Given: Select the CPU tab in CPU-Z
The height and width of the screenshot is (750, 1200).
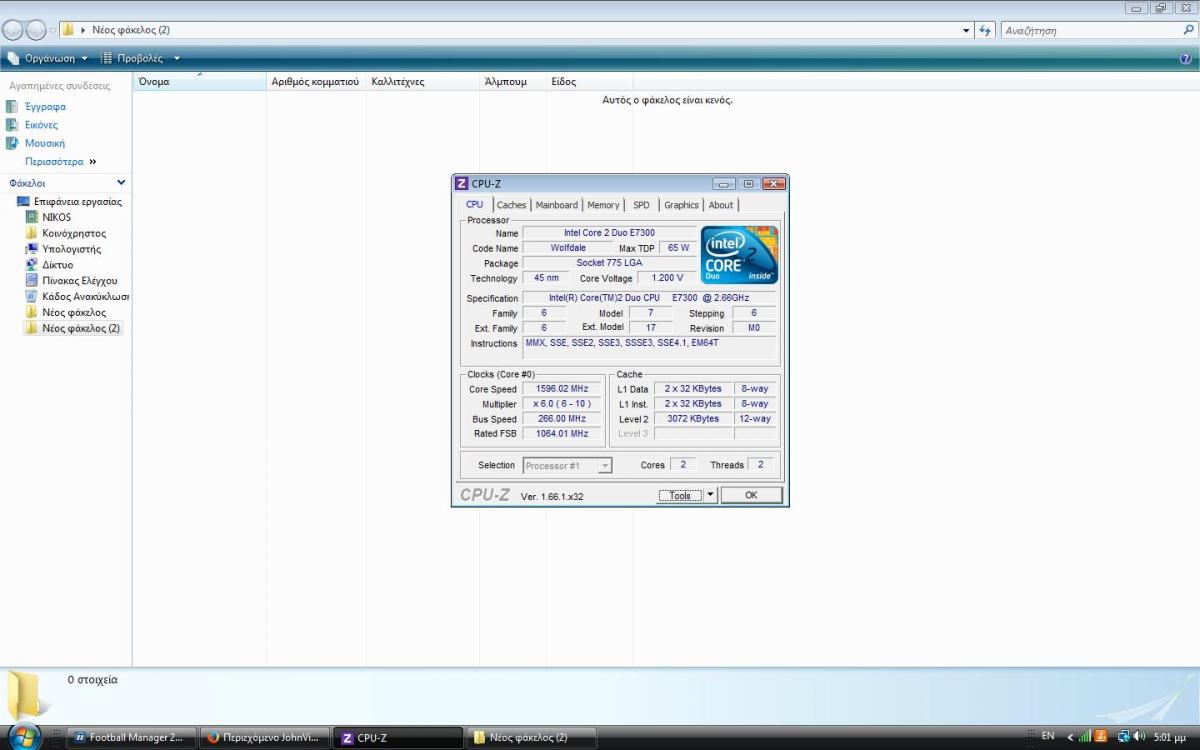Looking at the screenshot, I should tap(475, 205).
